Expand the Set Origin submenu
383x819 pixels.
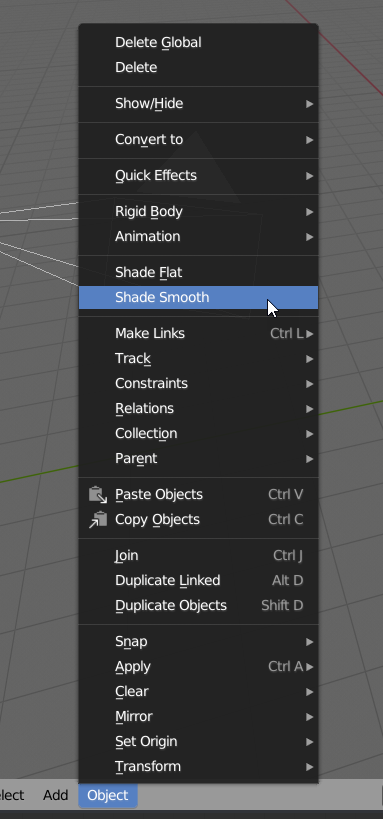tap(198, 741)
